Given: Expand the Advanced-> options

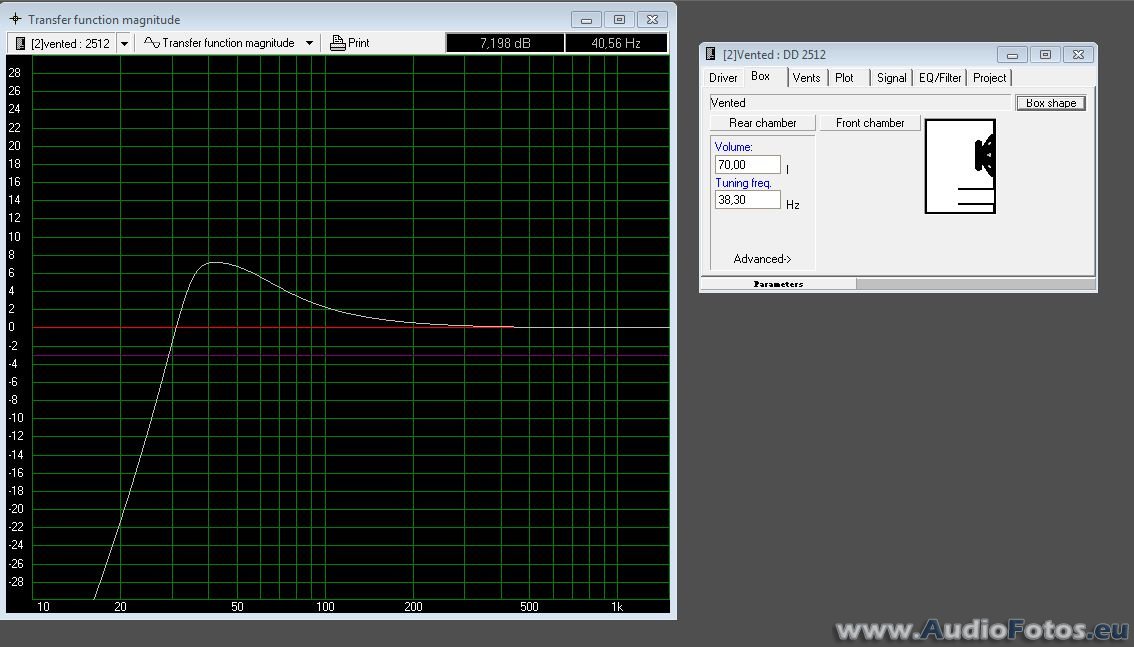Looking at the screenshot, I should [762, 259].
